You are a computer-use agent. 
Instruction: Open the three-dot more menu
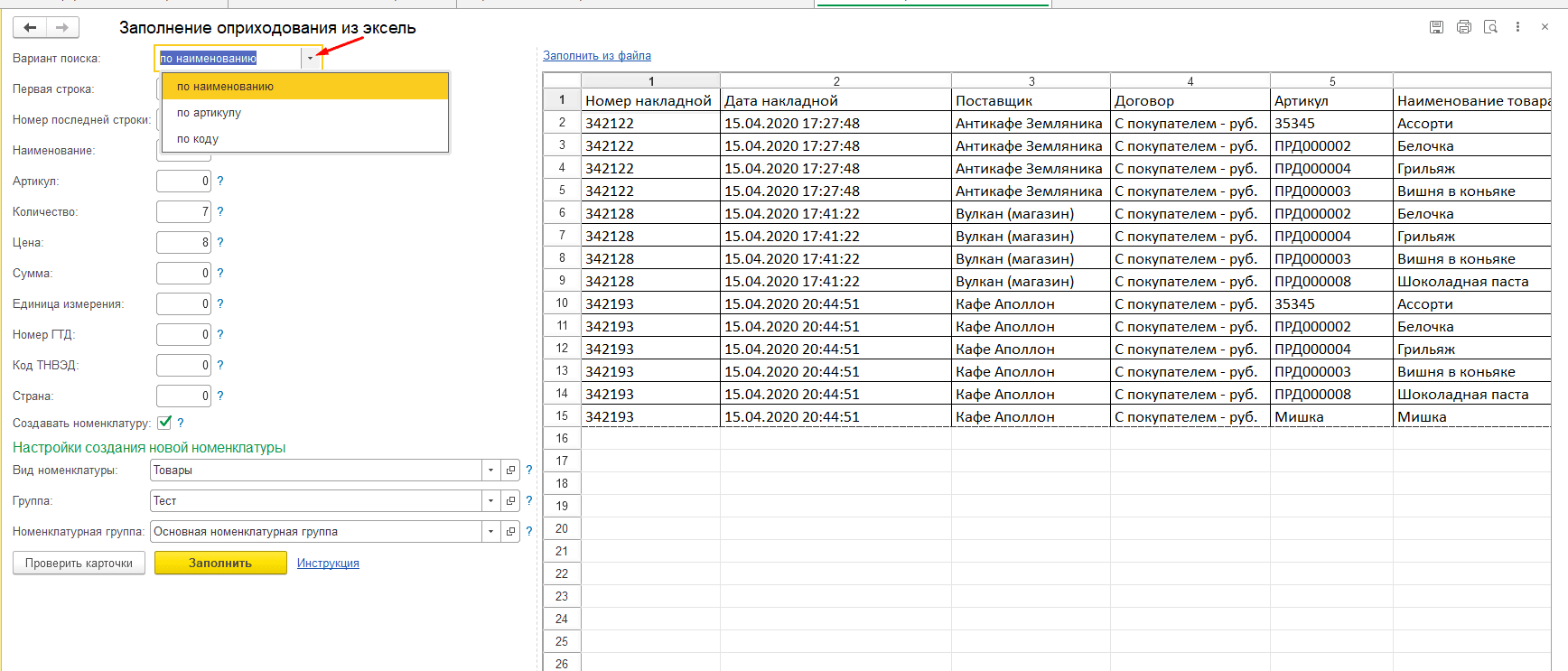1517,27
